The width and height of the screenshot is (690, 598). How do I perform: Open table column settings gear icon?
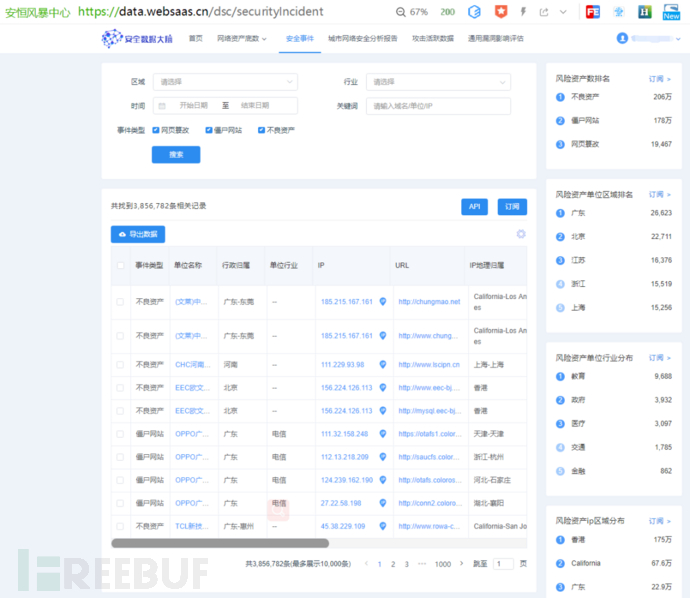521,234
